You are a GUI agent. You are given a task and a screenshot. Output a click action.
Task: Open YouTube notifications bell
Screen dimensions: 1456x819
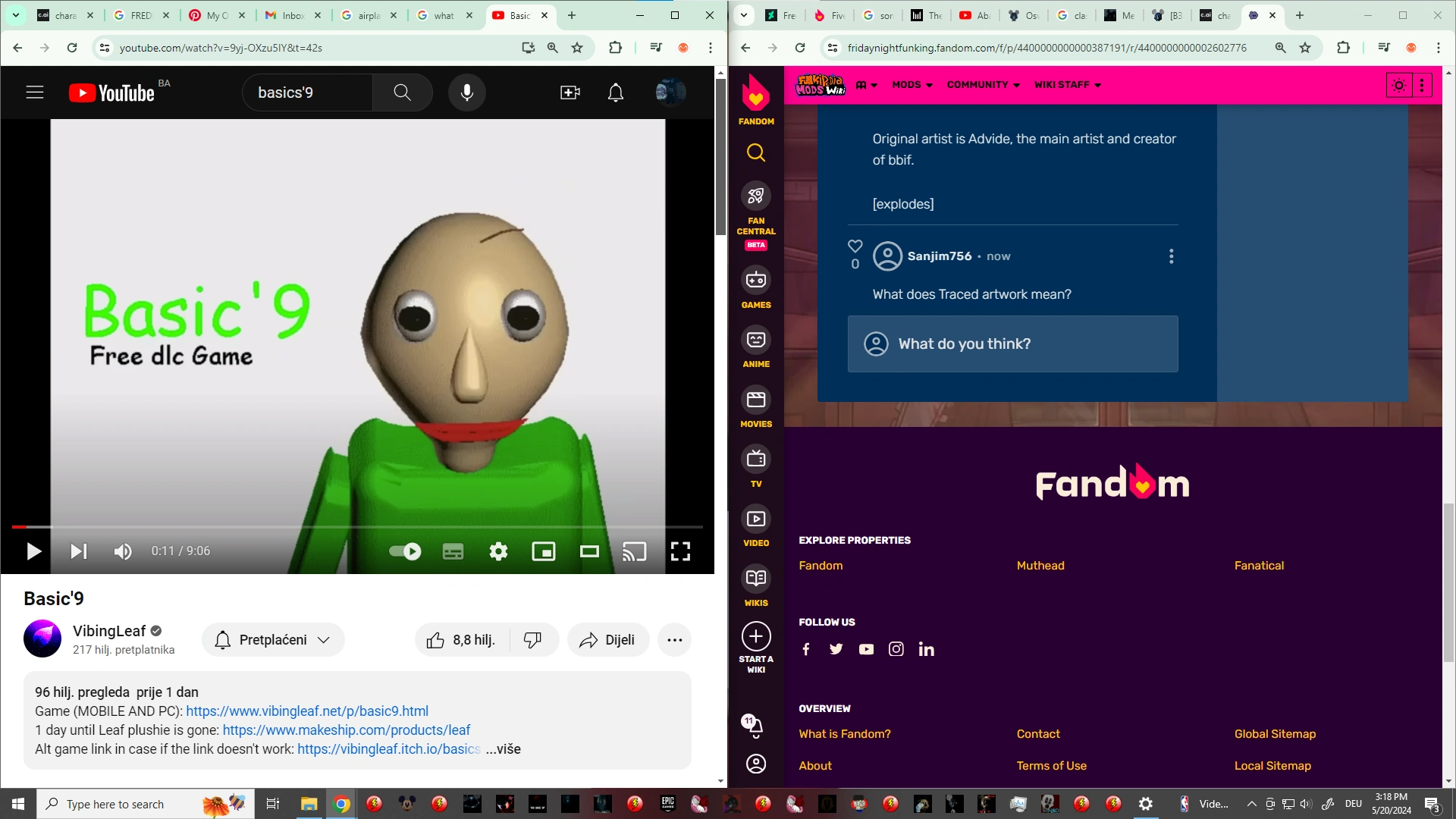[615, 92]
